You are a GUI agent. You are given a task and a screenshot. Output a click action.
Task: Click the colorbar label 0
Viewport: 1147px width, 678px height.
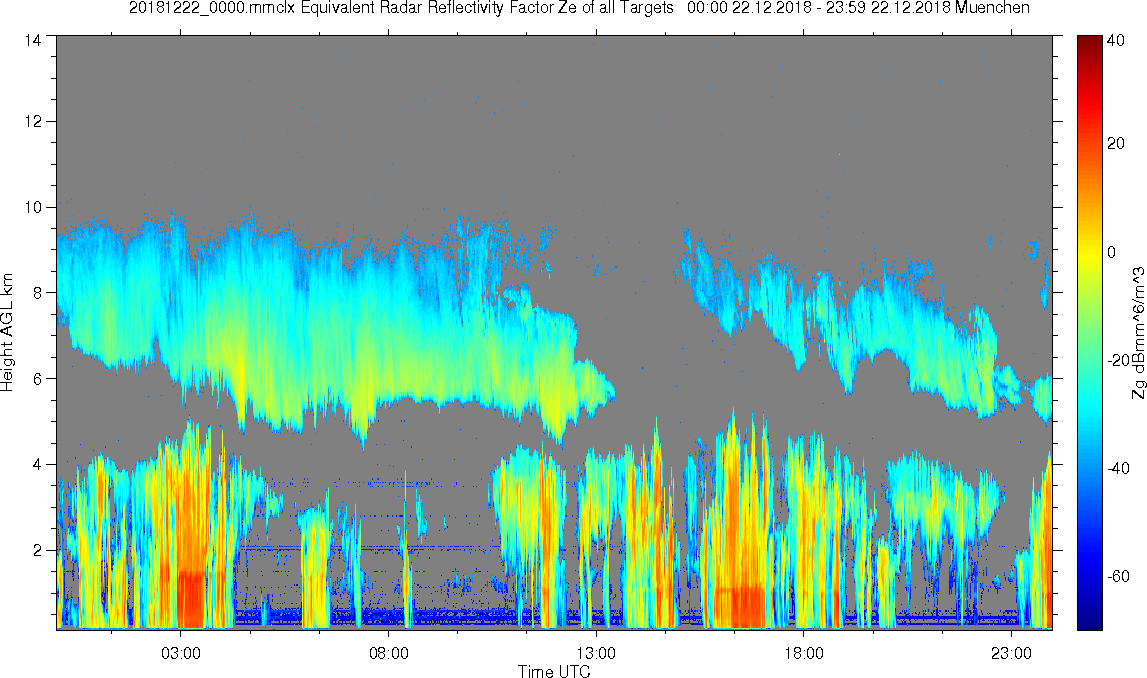[1112, 252]
